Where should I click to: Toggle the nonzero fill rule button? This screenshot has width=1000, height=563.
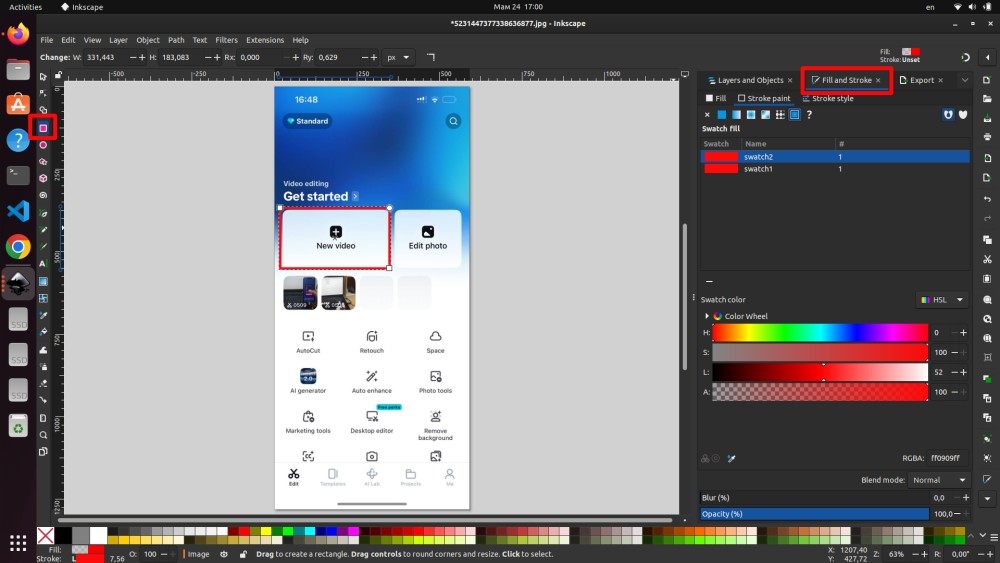click(963, 115)
